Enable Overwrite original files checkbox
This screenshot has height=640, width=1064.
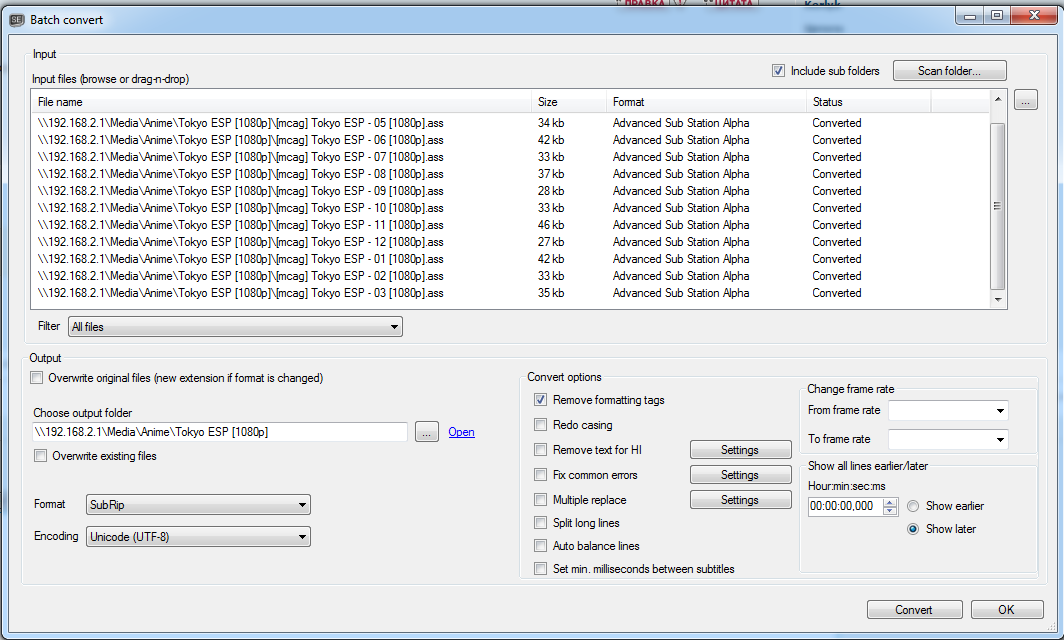[38, 378]
